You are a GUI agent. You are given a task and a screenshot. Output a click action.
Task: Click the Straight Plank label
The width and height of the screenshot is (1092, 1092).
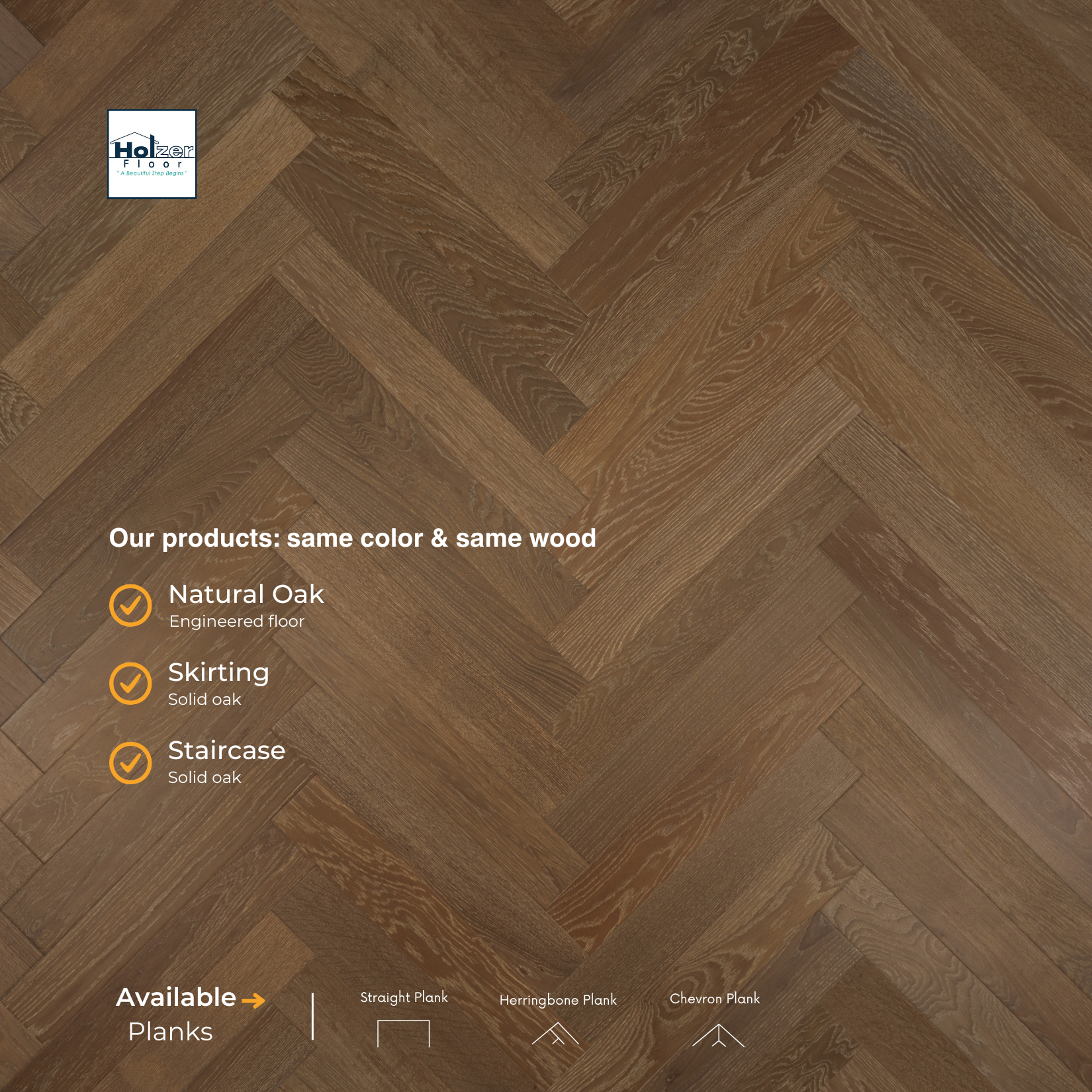point(404,997)
